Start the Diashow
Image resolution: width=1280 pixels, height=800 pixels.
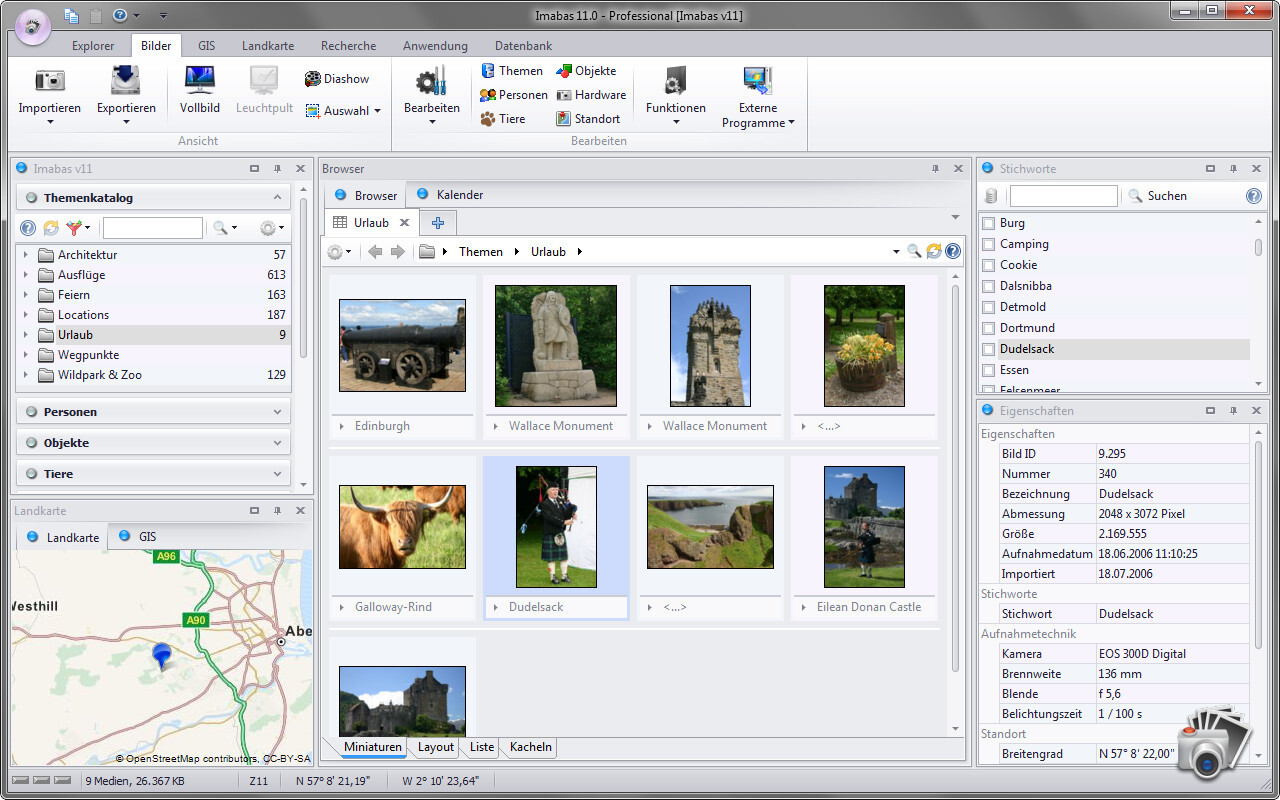337,79
